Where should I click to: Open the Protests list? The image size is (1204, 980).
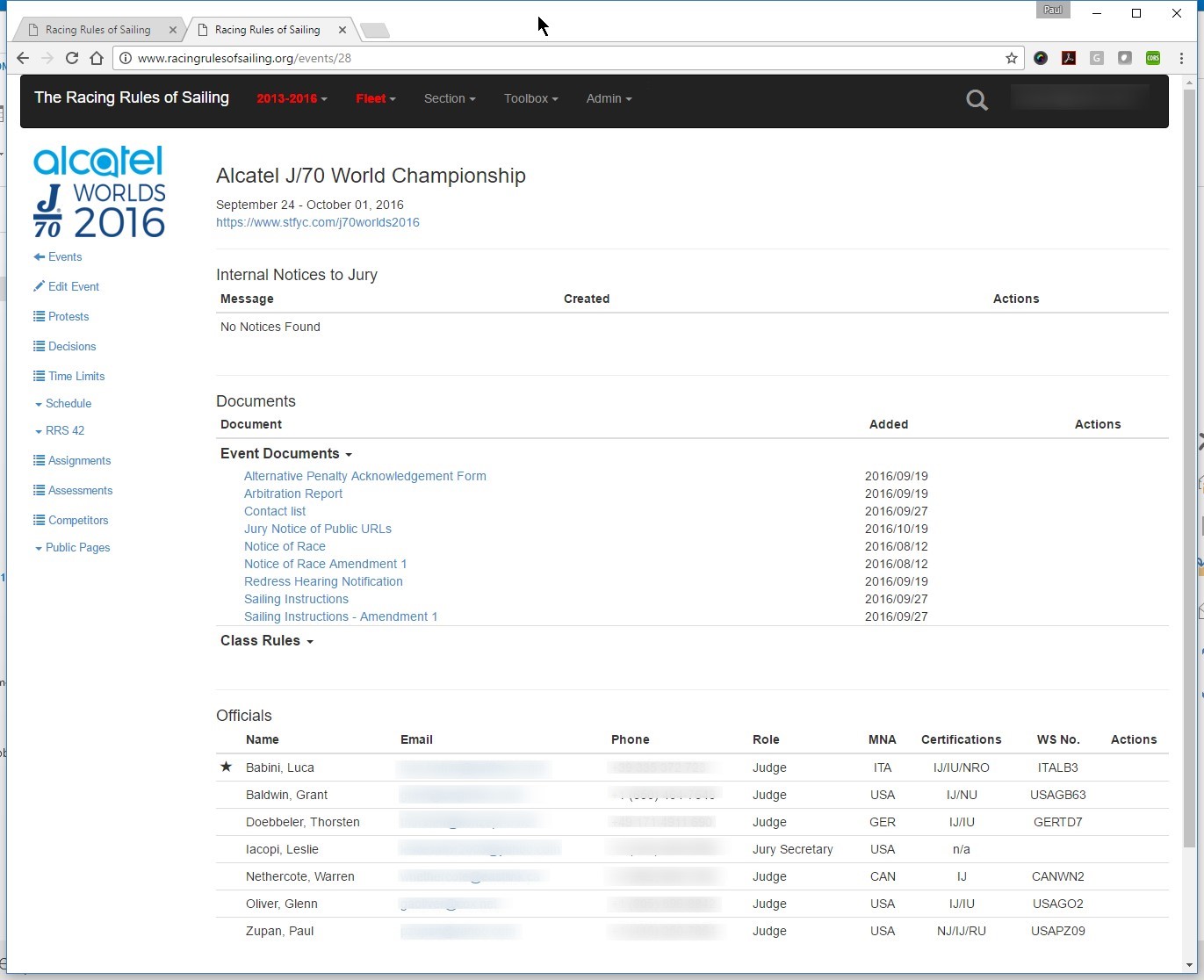click(61, 316)
